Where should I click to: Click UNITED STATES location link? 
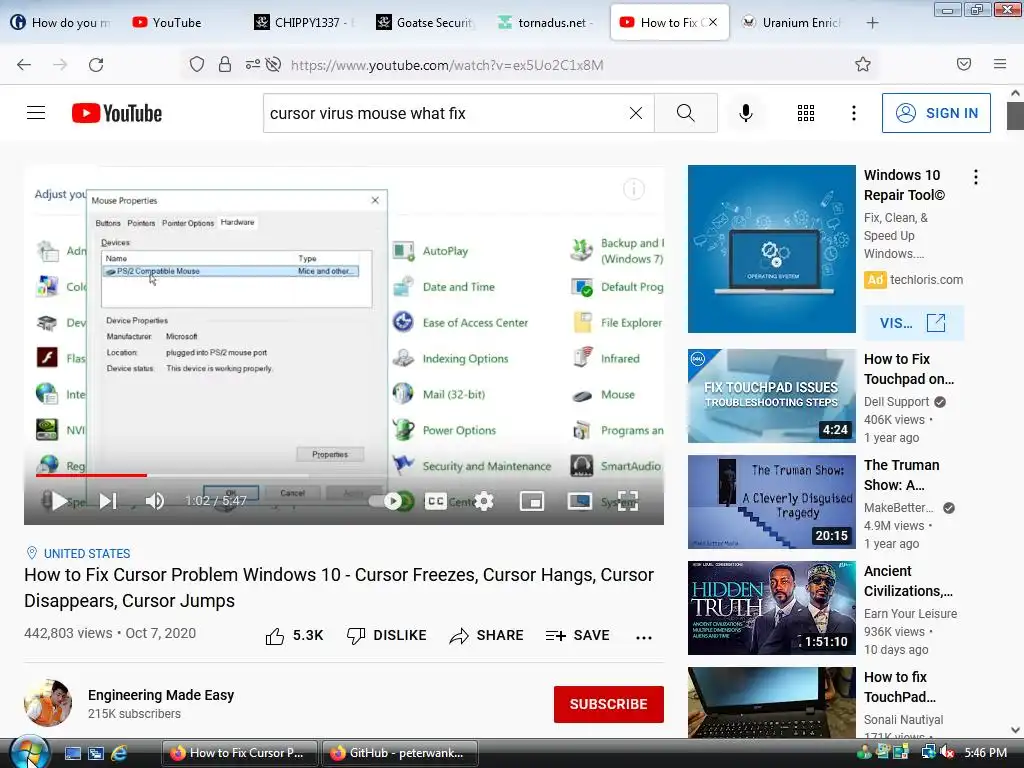coord(87,553)
